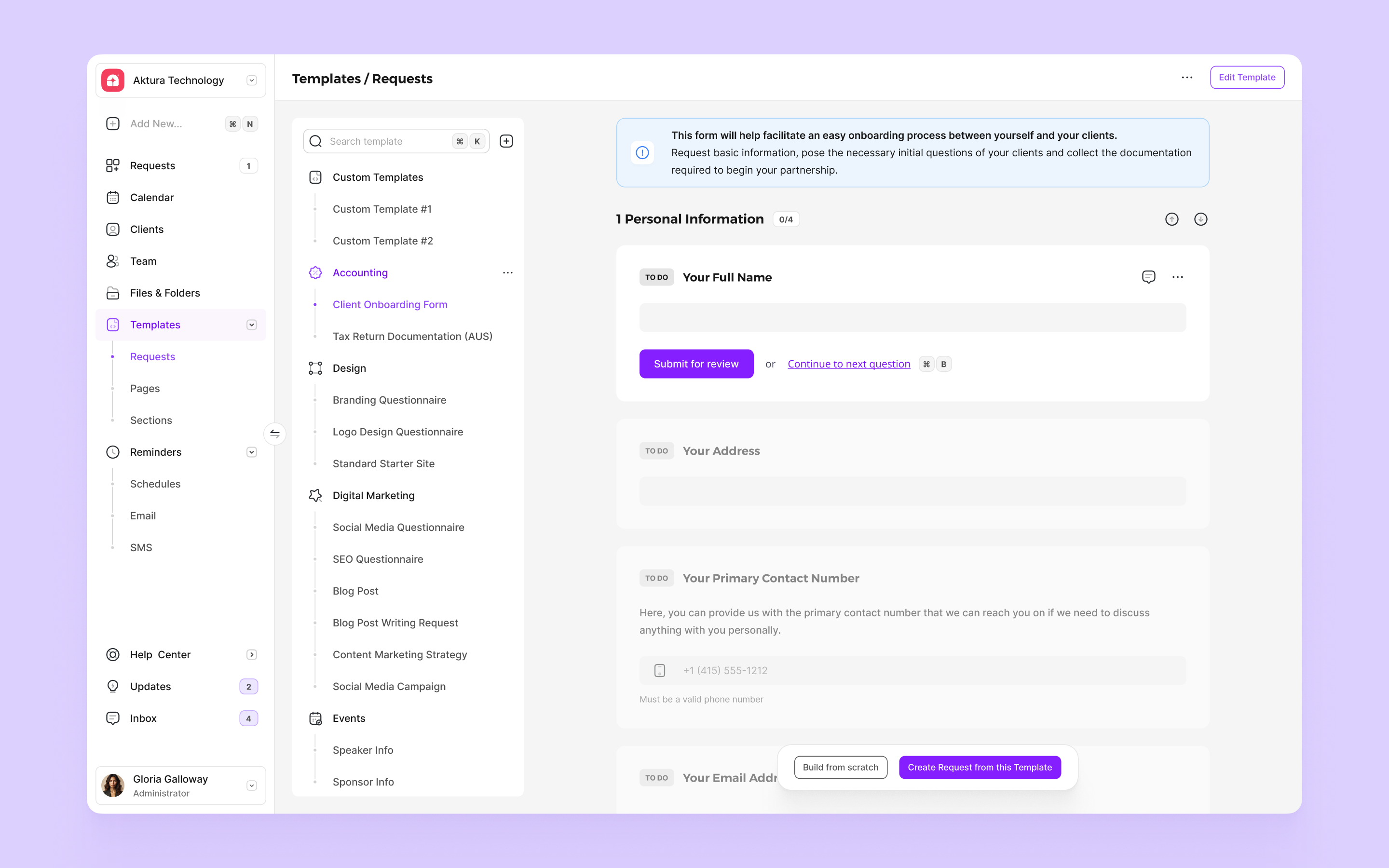
Task: Open the Aktura Technology workspace dropdown
Action: click(251, 81)
